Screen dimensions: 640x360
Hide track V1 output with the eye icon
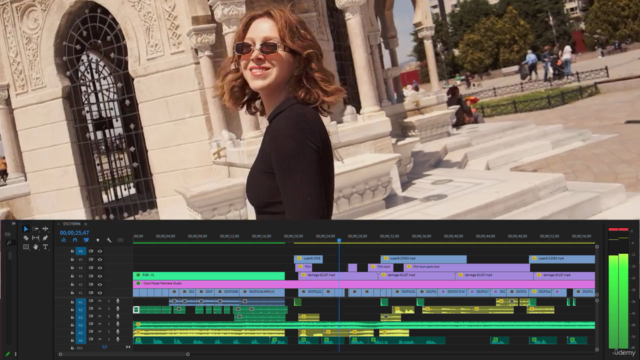[100, 293]
